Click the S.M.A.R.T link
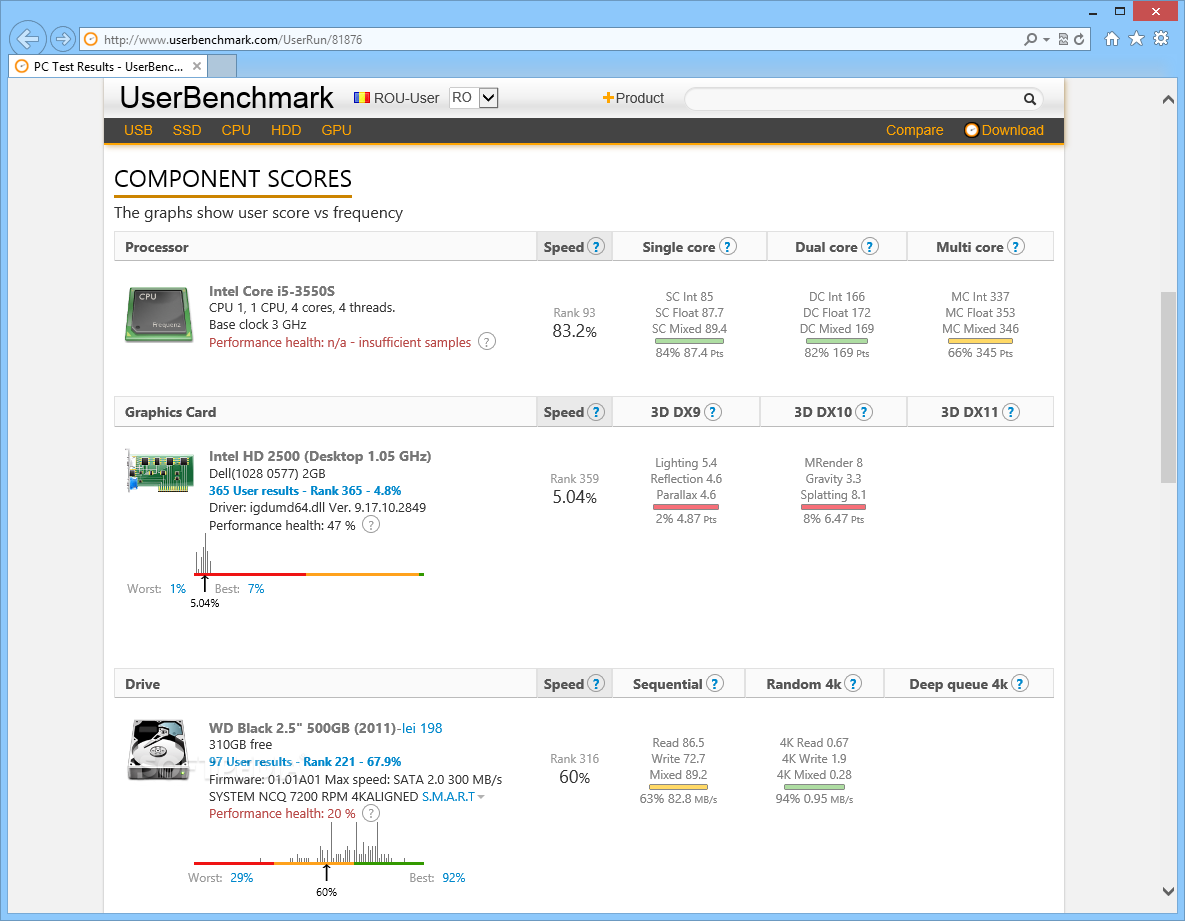This screenshot has width=1185, height=921. pos(448,796)
